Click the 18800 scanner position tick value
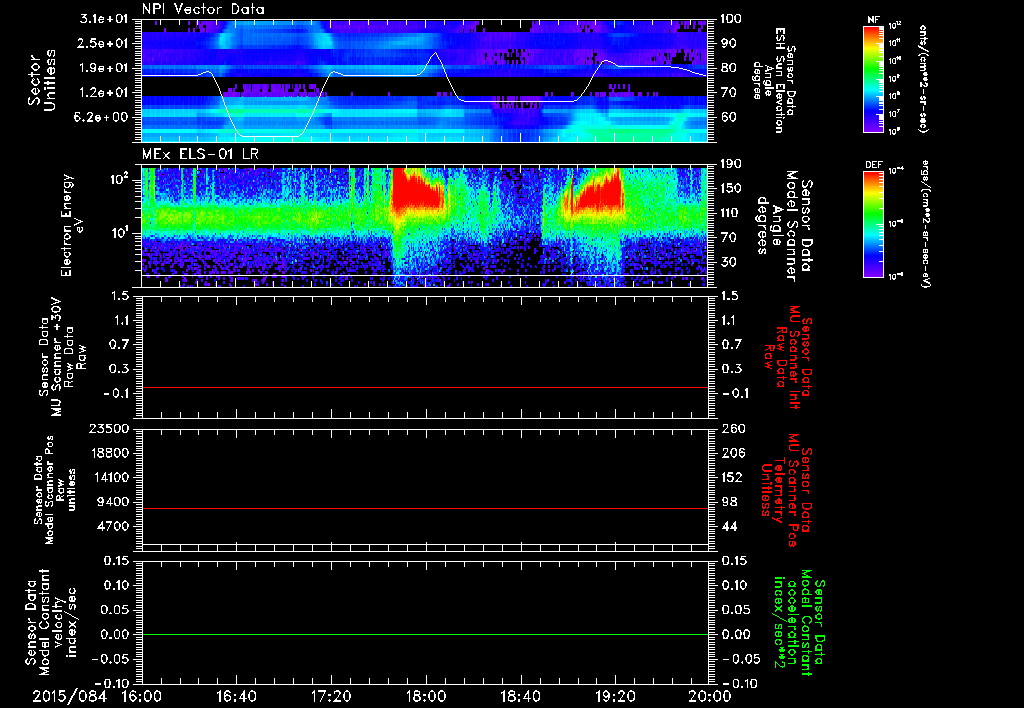This screenshot has width=1024, height=708. point(108,453)
